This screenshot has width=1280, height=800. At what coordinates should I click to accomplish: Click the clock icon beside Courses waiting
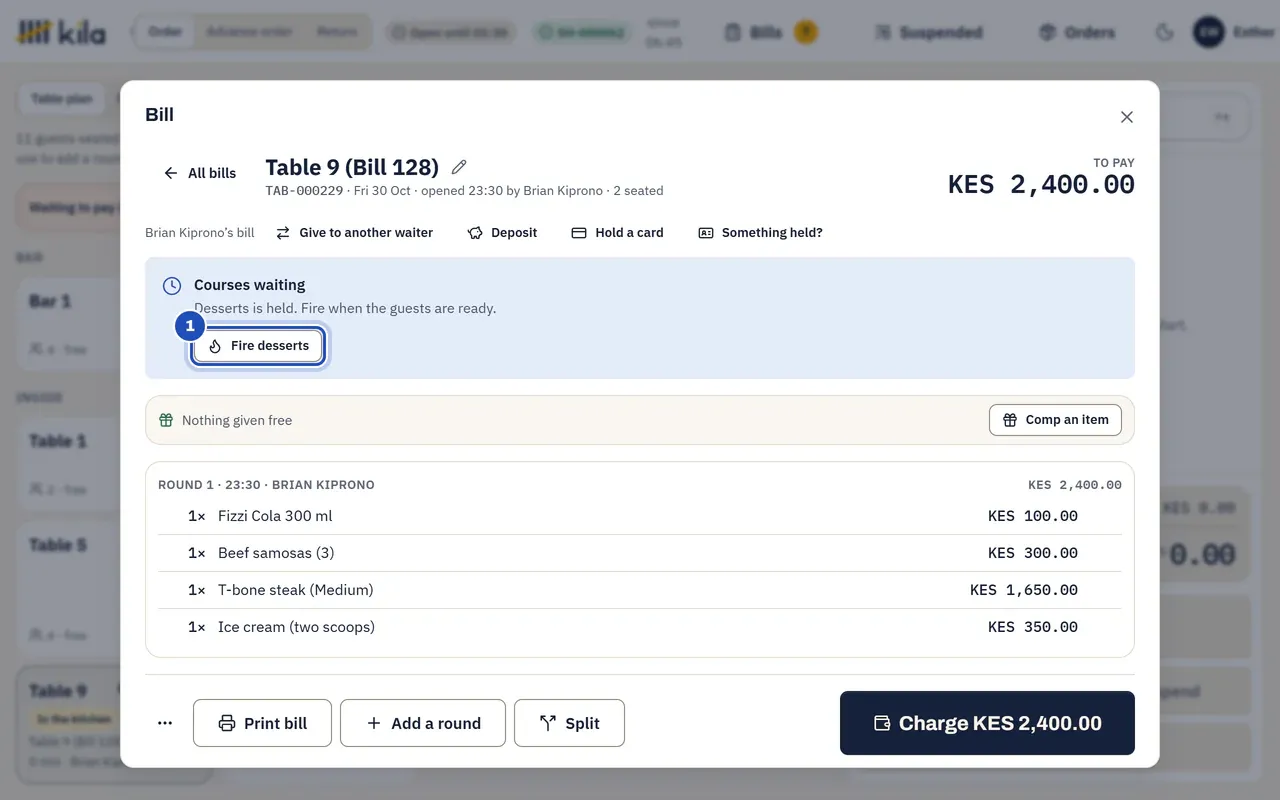tap(172, 286)
